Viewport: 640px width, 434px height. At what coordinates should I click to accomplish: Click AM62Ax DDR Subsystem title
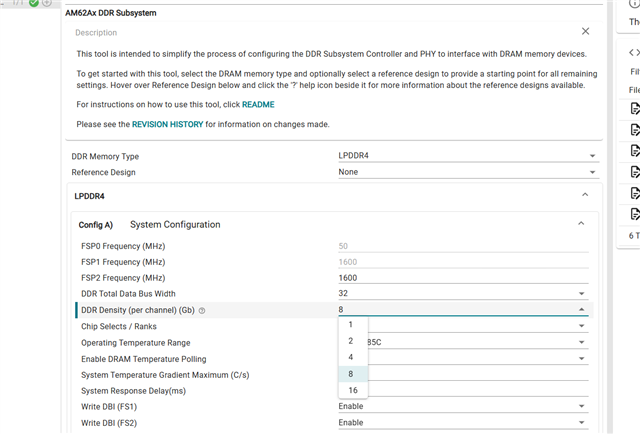click(111, 13)
